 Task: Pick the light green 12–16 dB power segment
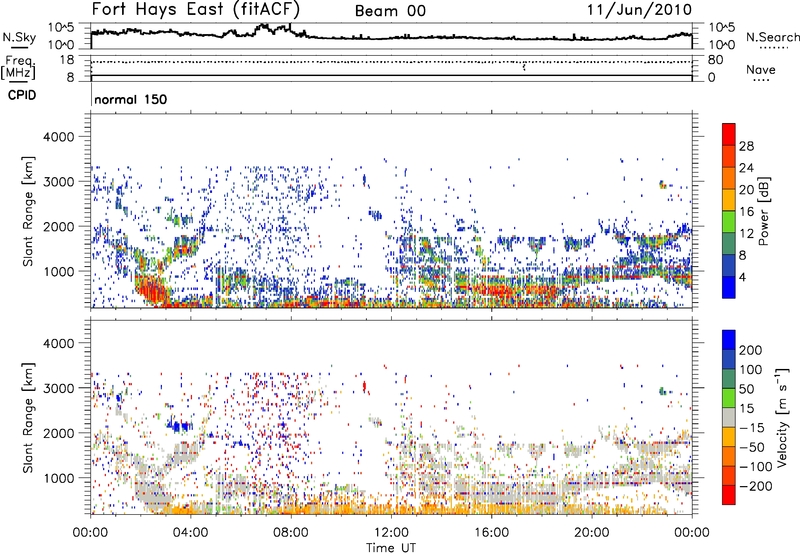pos(729,221)
